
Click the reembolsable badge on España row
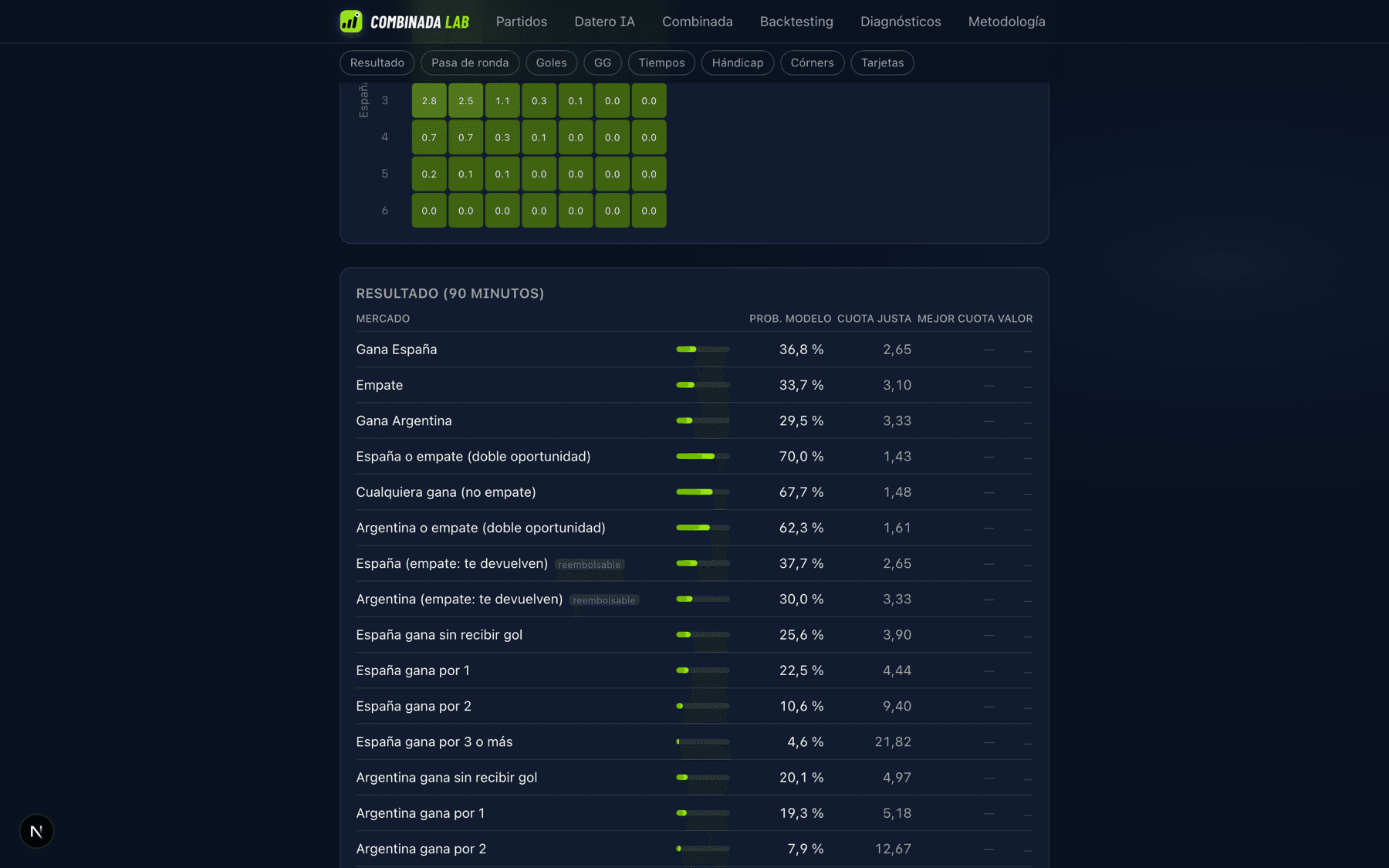(x=590, y=565)
